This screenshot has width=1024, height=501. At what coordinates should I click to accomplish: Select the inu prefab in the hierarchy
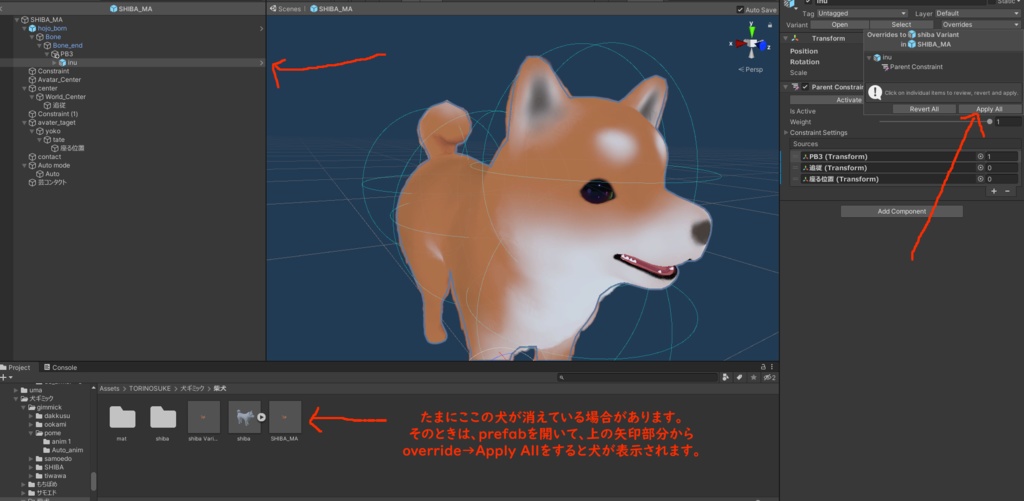[x=72, y=63]
